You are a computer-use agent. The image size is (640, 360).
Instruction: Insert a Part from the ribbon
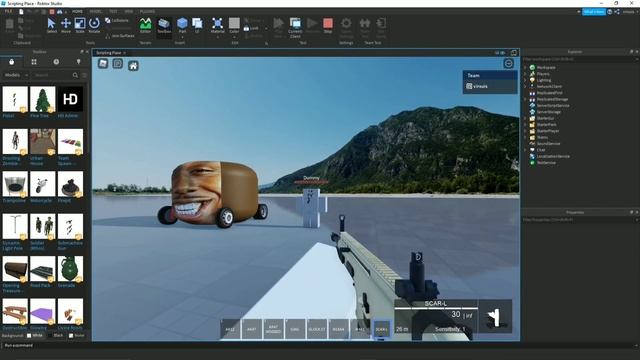182,24
